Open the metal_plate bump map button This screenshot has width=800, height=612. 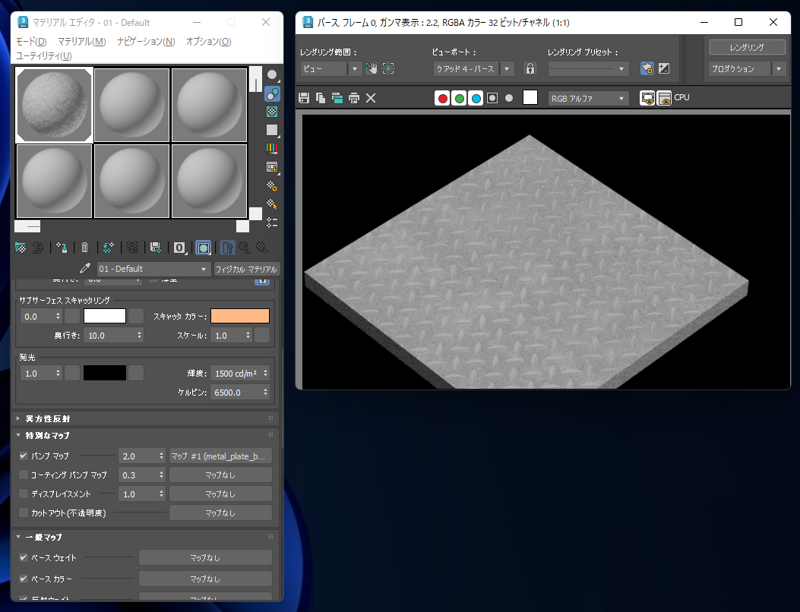[x=220, y=456]
